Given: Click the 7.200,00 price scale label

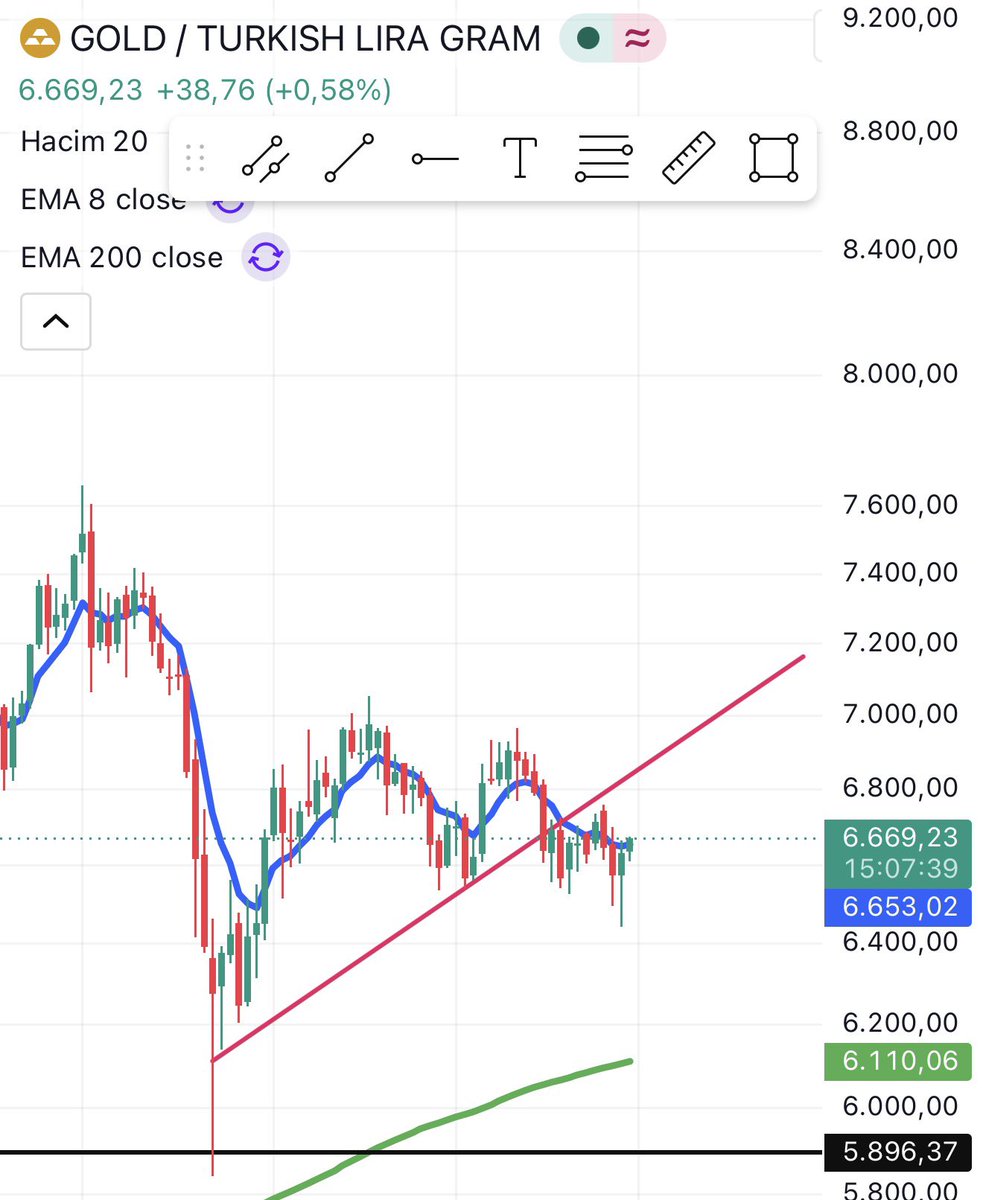Looking at the screenshot, I should coord(901,642).
